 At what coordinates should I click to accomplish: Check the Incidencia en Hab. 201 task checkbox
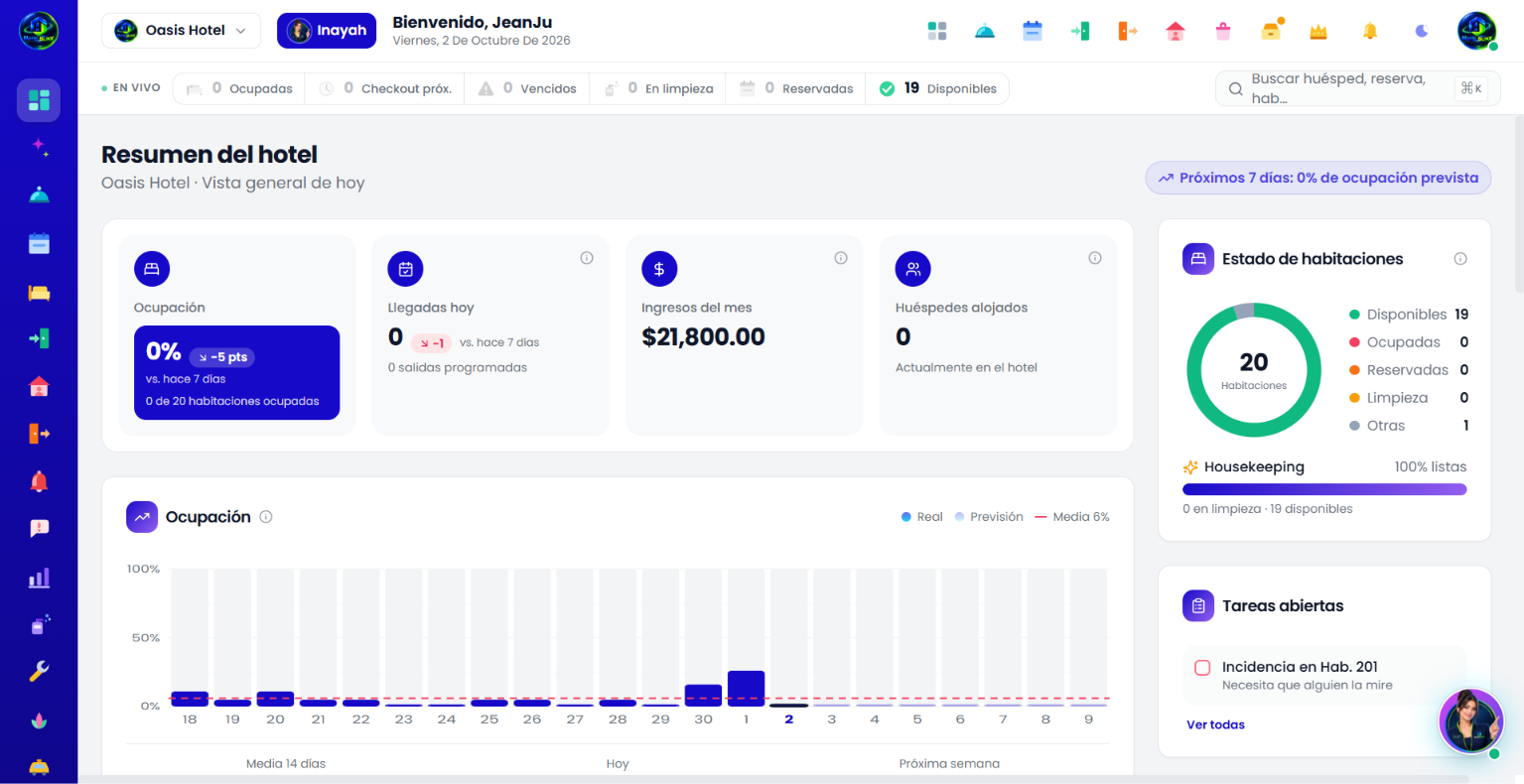[1202, 668]
